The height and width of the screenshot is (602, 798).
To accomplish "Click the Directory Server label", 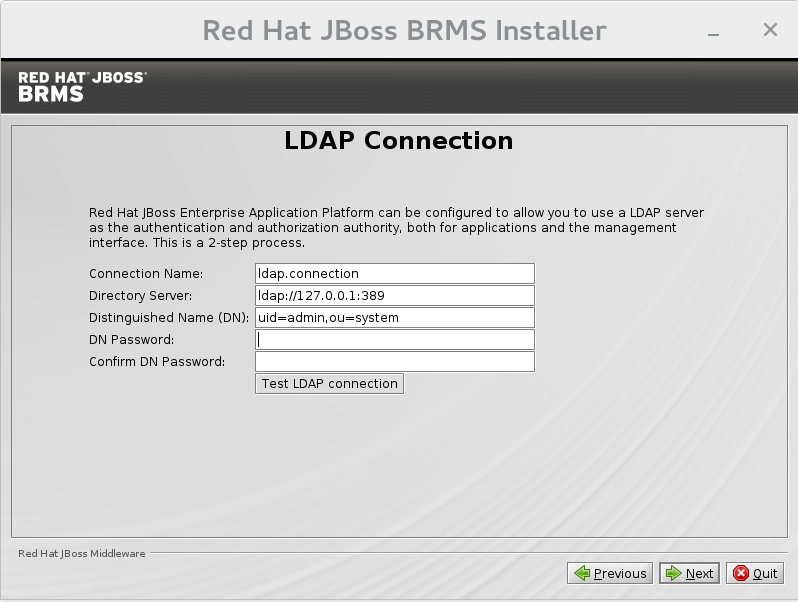I will (140, 296).
